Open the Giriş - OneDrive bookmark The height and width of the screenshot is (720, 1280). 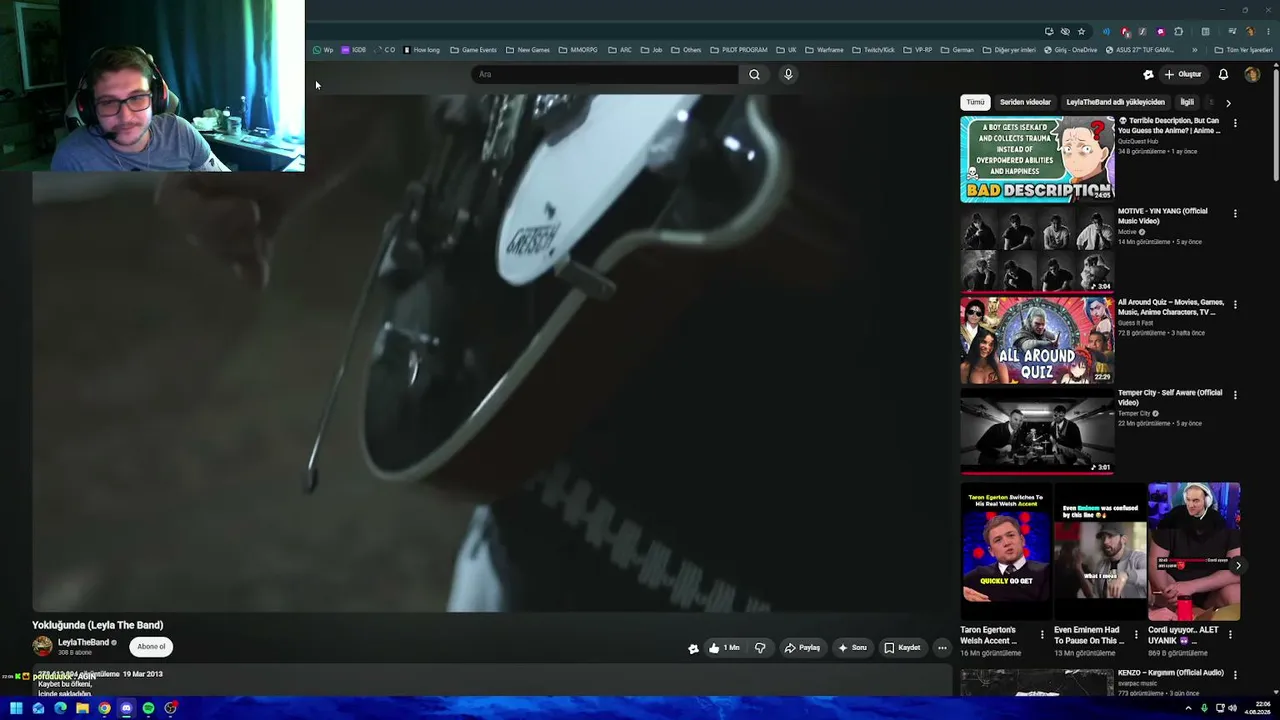[x=1071, y=50]
